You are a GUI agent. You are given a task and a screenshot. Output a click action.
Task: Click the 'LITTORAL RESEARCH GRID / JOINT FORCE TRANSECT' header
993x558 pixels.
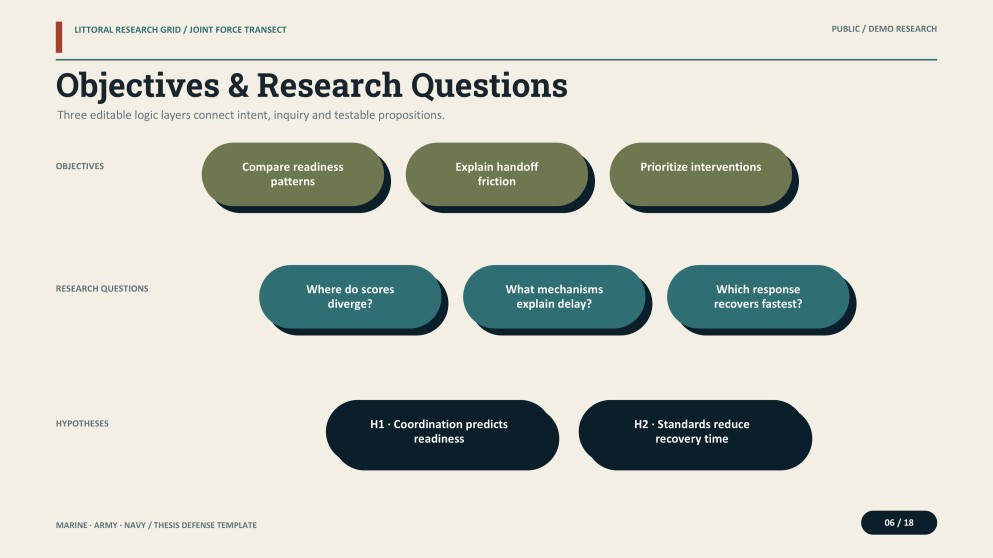(180, 30)
